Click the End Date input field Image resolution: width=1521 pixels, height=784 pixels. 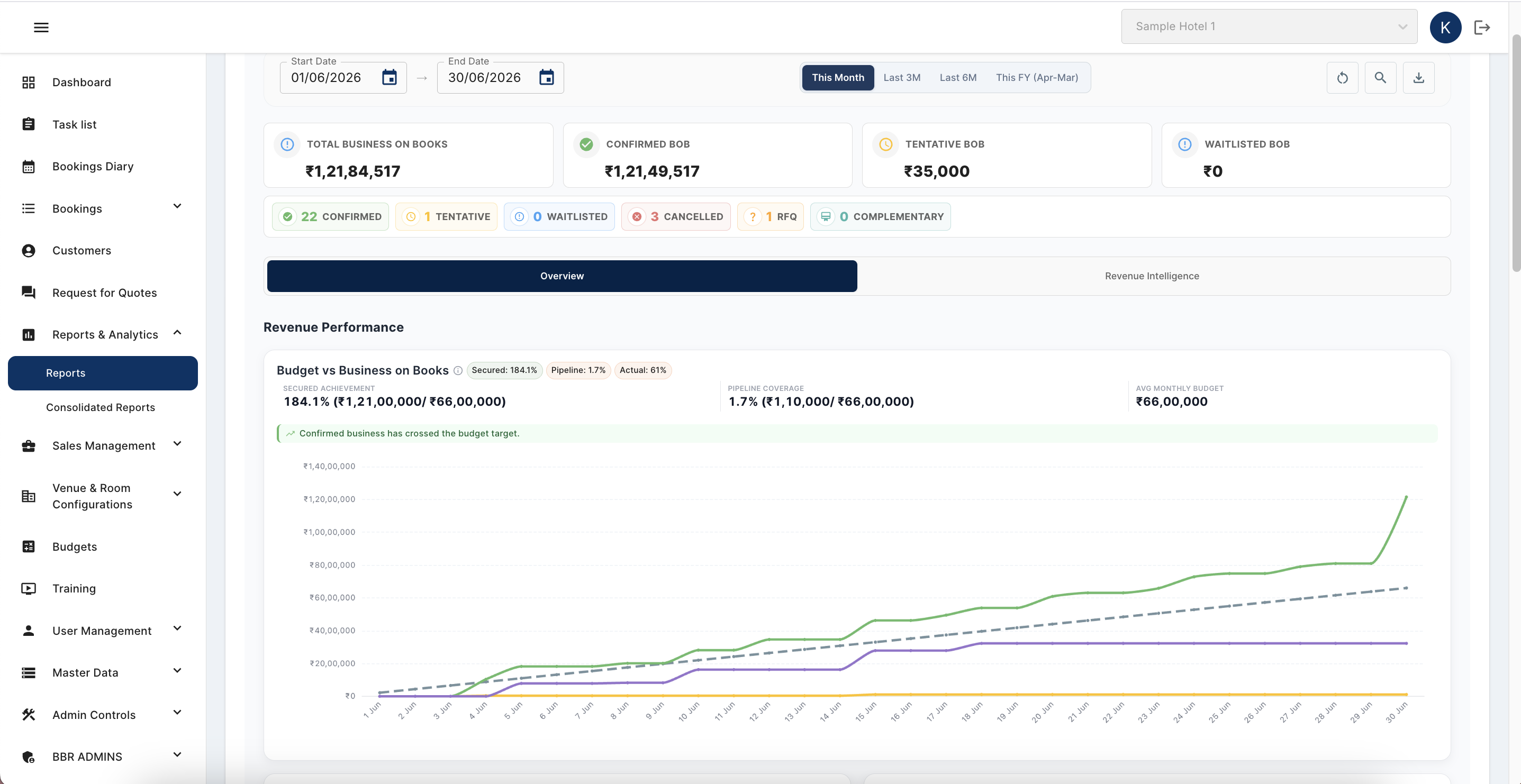point(500,77)
